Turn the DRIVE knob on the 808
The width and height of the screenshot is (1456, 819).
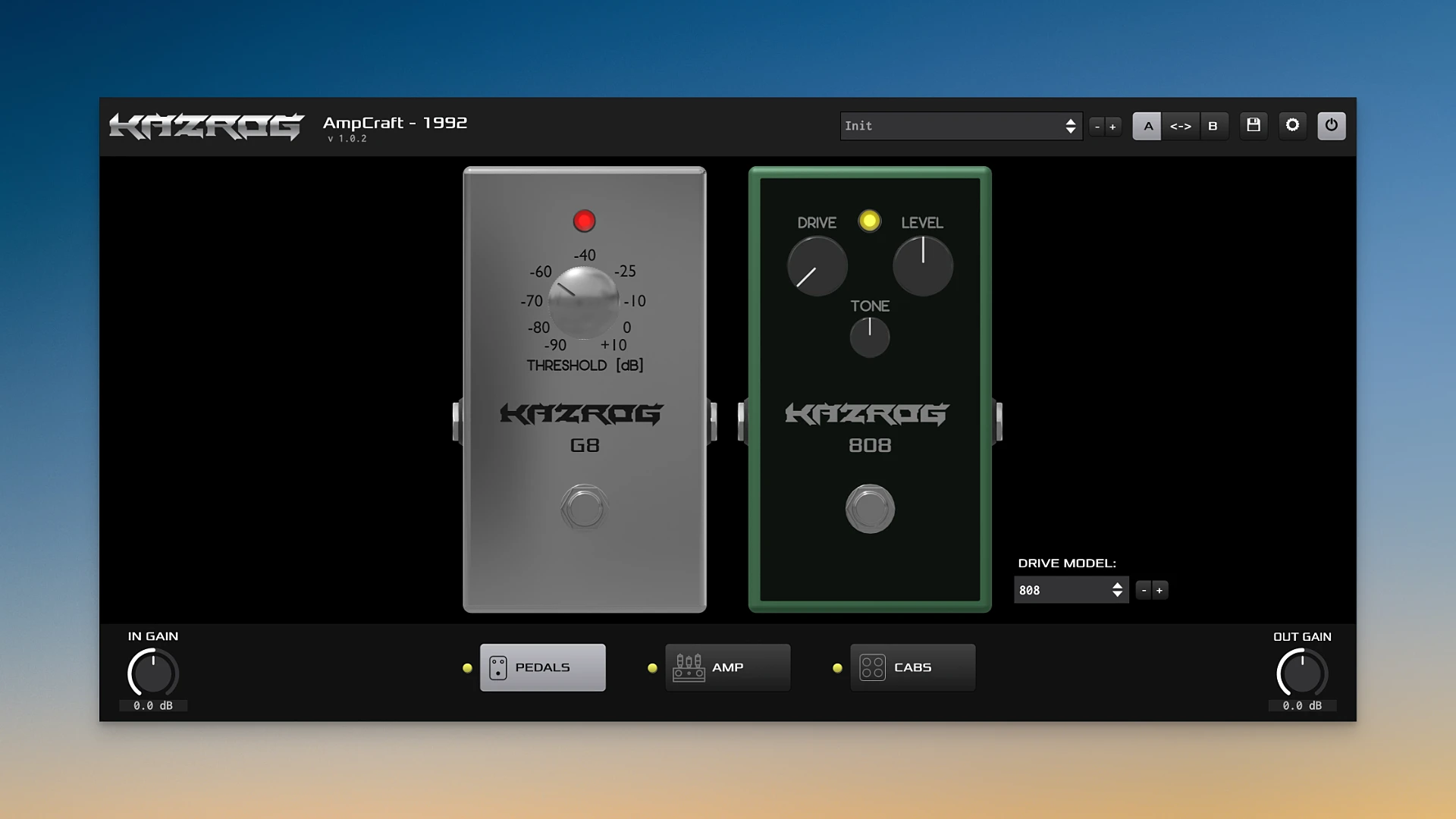(x=817, y=265)
